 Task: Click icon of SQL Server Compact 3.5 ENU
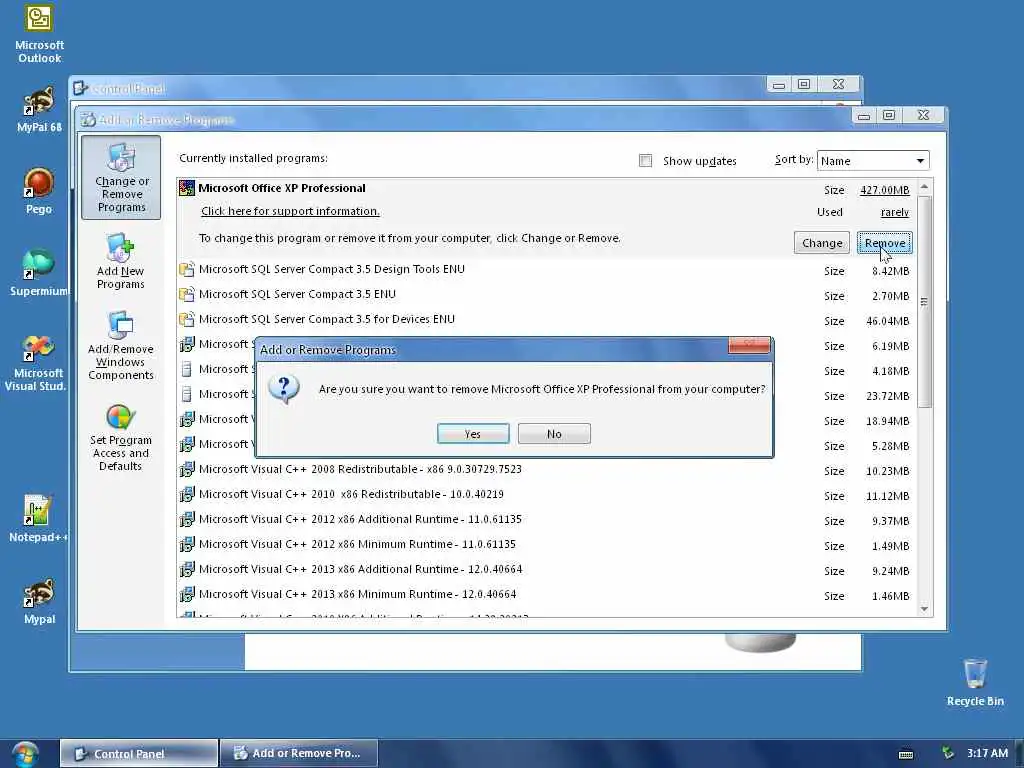pos(187,294)
